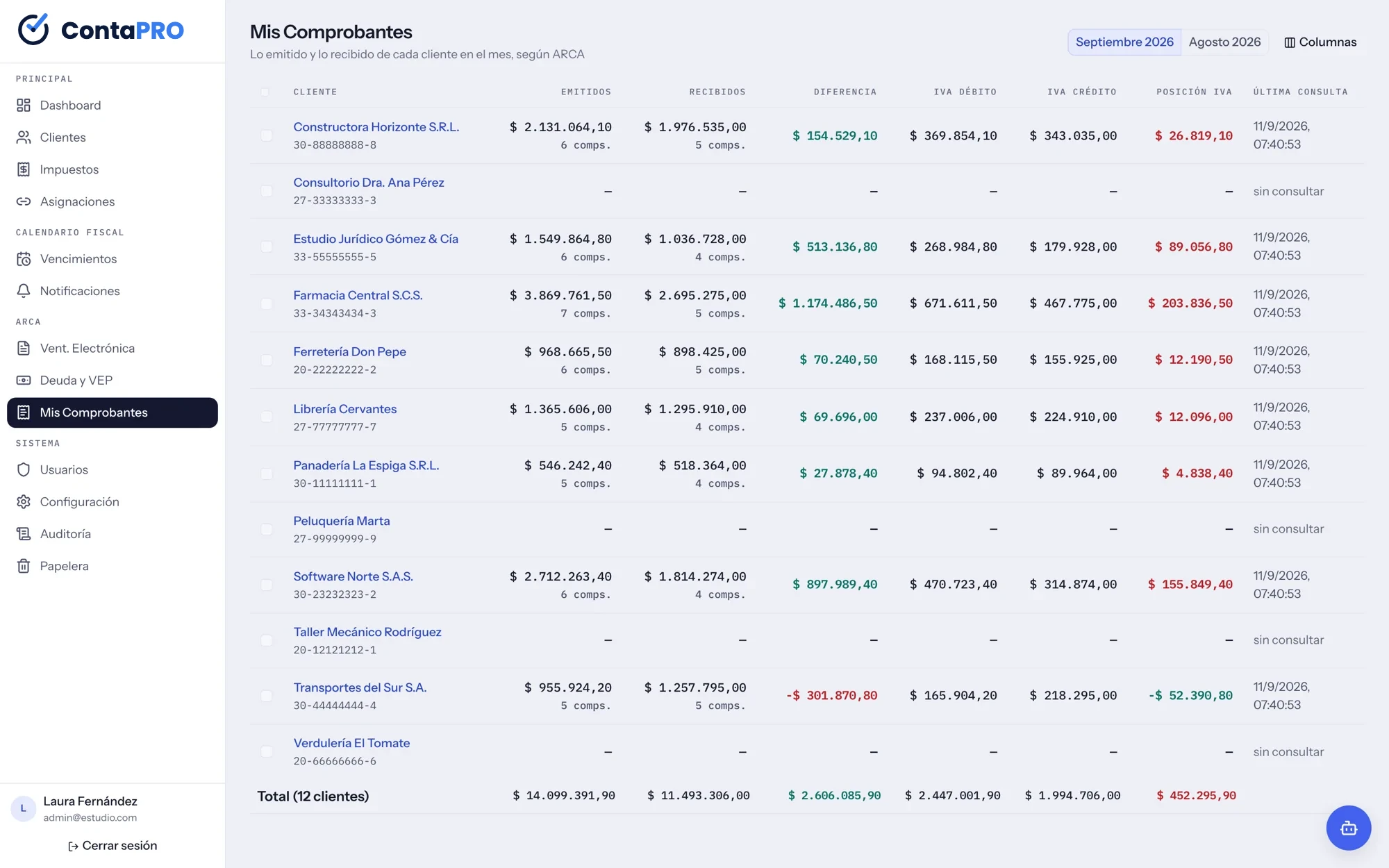The image size is (1389, 868).
Task: Check the Ferretería Don Pepe row
Action: pos(267,360)
